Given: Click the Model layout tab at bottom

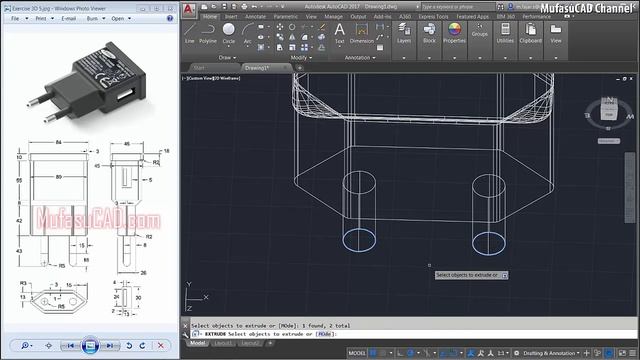Looking at the screenshot, I should point(198,343).
